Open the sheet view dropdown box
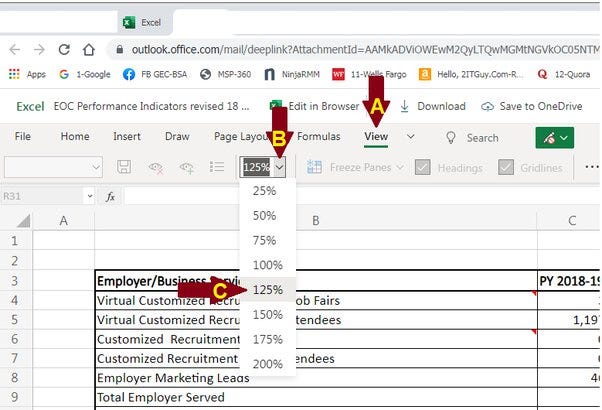This screenshot has width=602, height=410. pyautogui.click(x=53, y=167)
